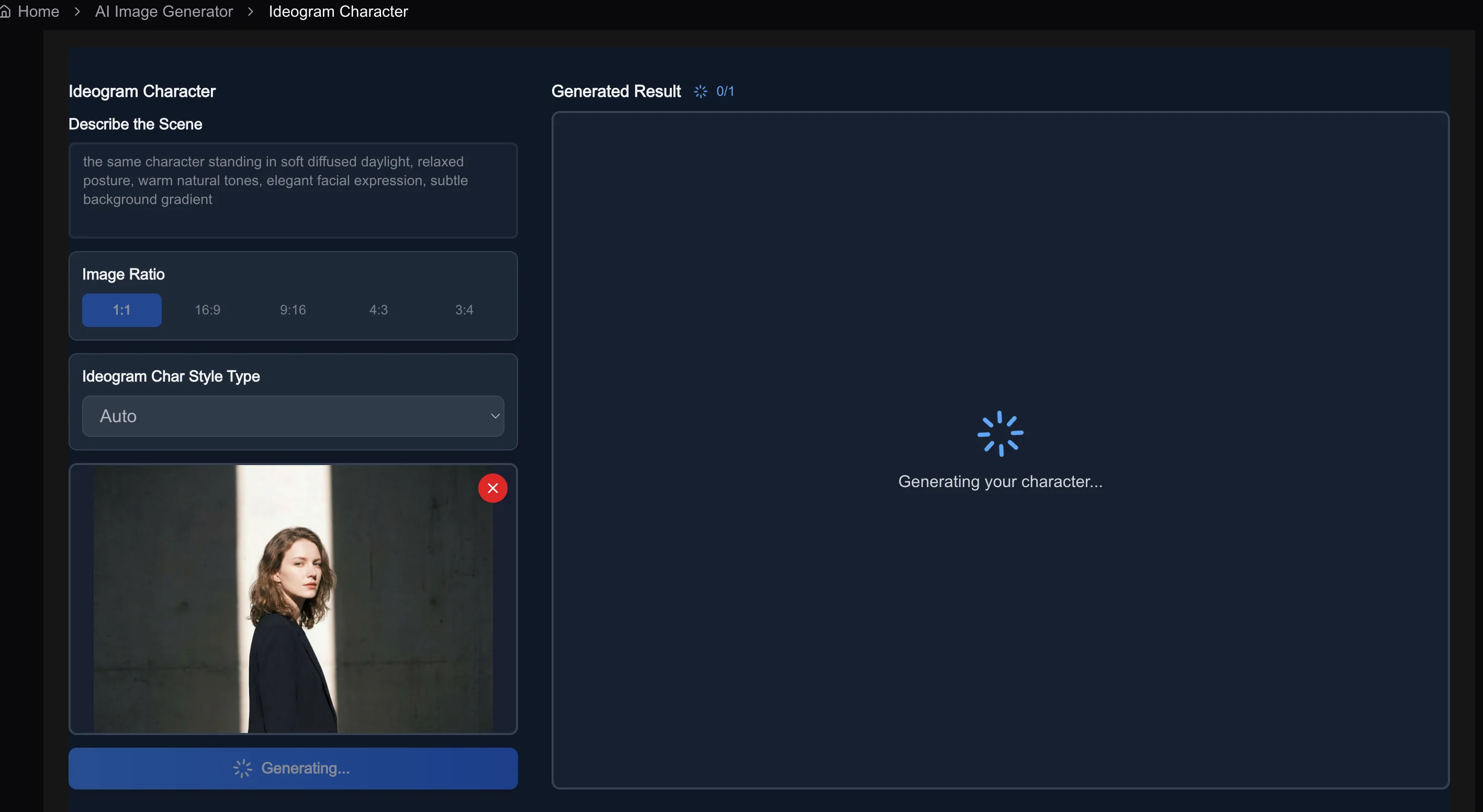1483x812 pixels.
Task: Click first breadcrumb chevron after Home
Action: point(77,12)
